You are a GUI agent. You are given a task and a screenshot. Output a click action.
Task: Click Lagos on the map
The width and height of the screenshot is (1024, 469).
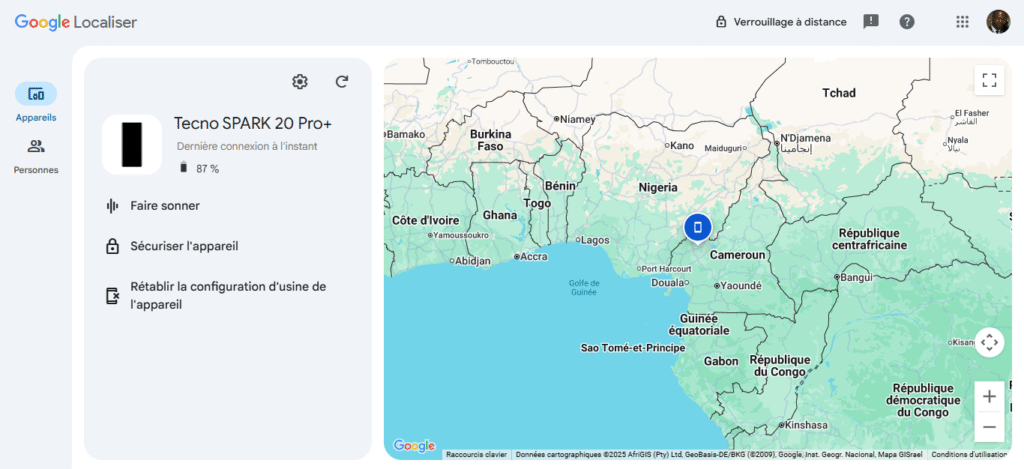[595, 240]
